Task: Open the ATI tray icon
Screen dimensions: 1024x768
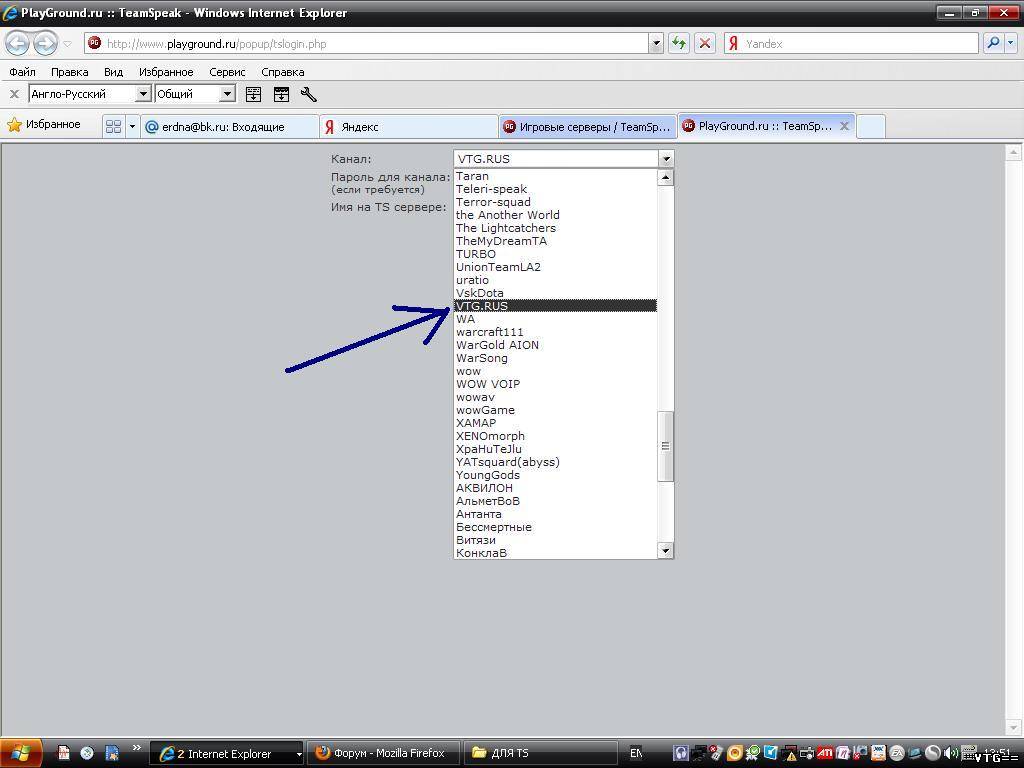Action: click(x=825, y=753)
